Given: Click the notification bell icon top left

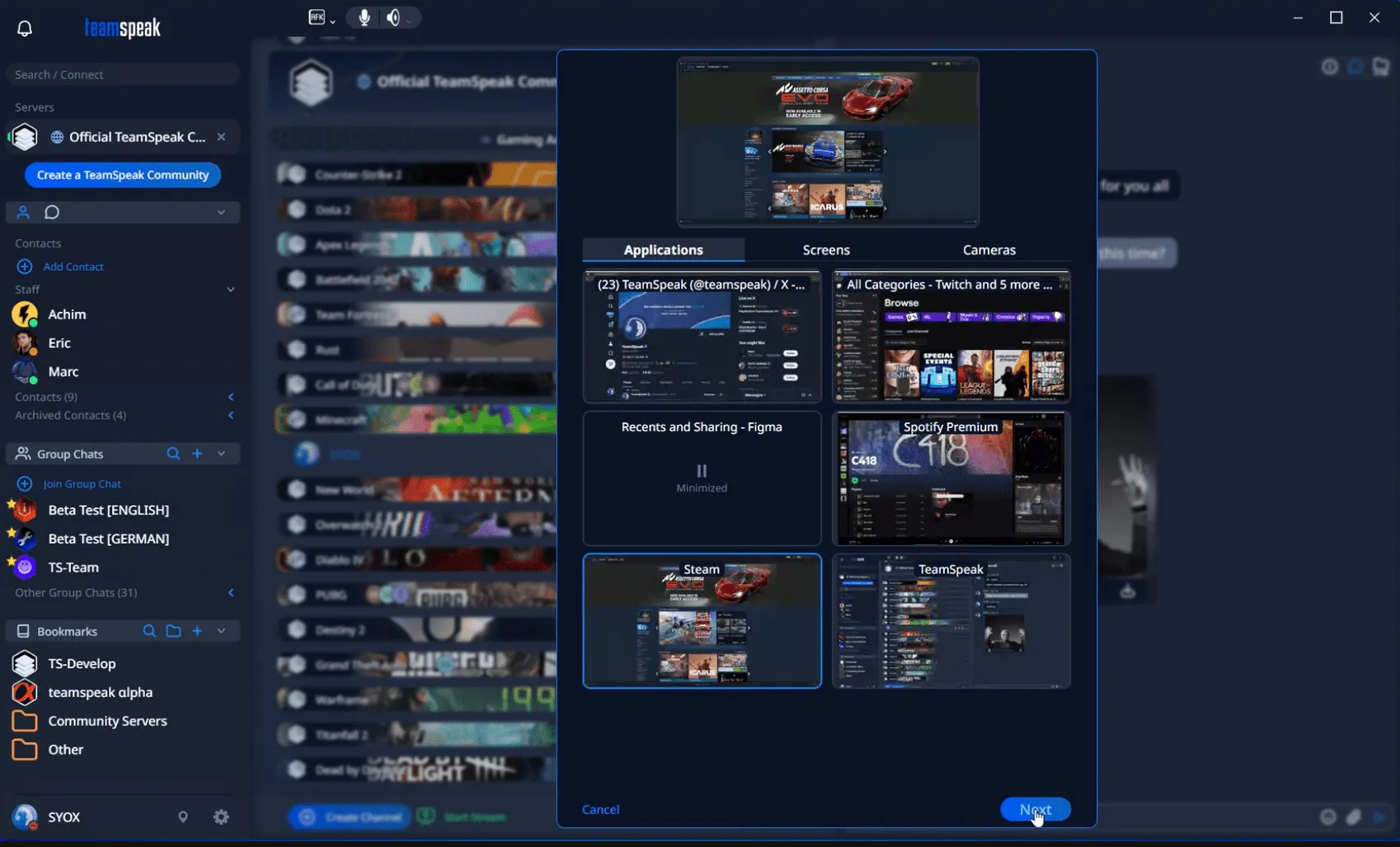Looking at the screenshot, I should pos(24,27).
